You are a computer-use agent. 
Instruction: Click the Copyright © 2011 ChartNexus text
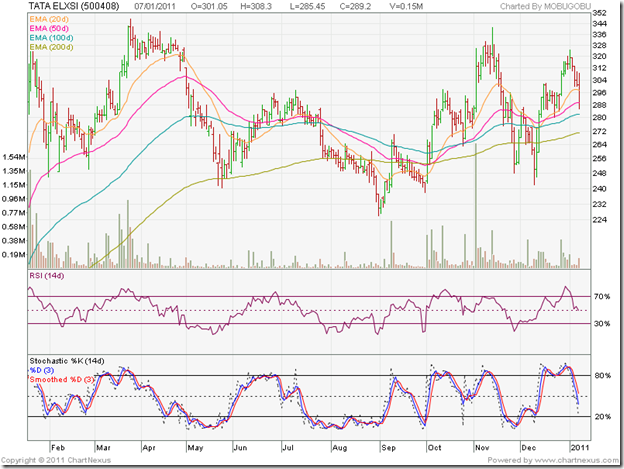(x=56, y=460)
